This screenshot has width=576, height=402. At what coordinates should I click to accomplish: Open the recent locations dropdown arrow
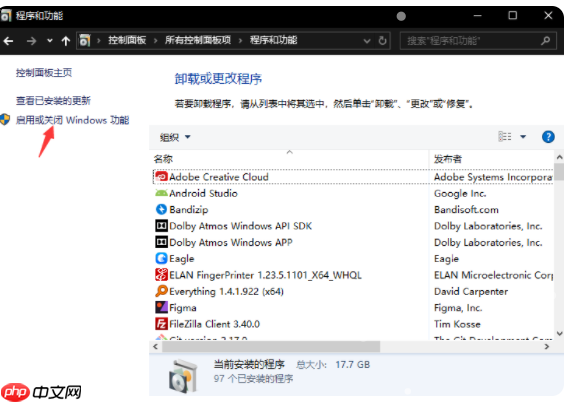coord(50,41)
